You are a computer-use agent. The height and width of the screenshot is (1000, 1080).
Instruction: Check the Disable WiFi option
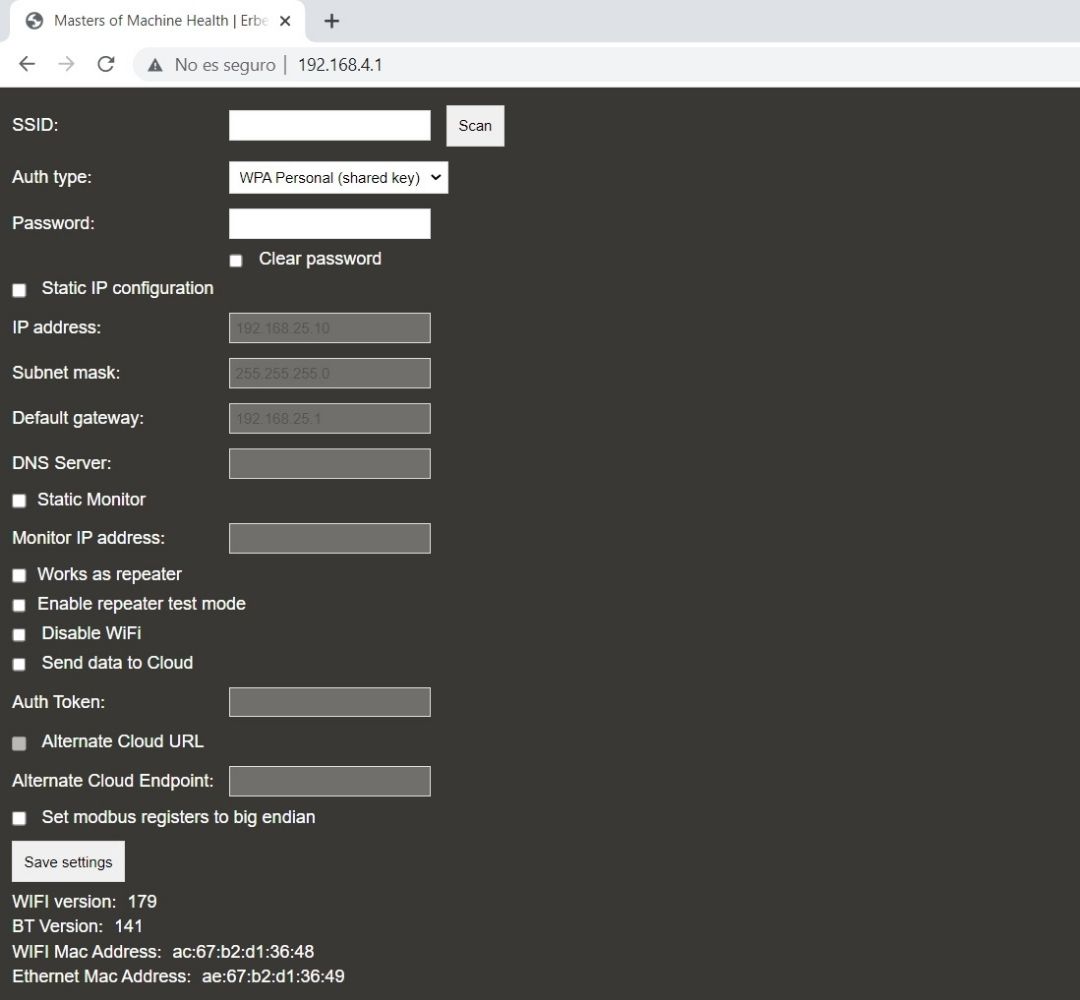tap(19, 634)
